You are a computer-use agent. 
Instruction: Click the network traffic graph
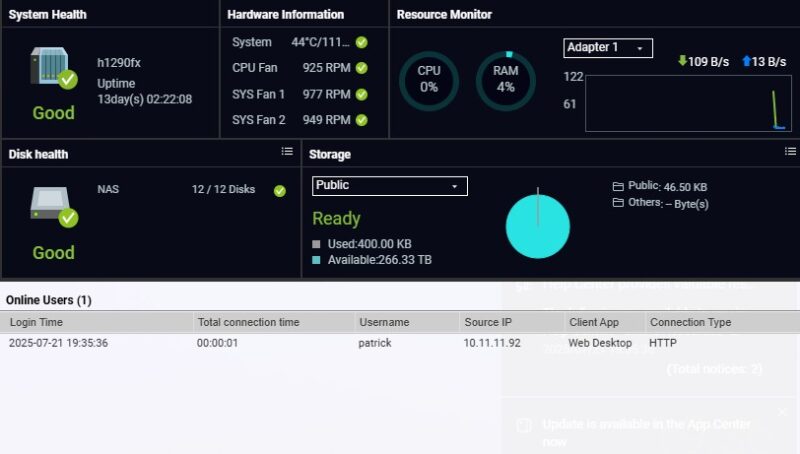tap(688, 104)
